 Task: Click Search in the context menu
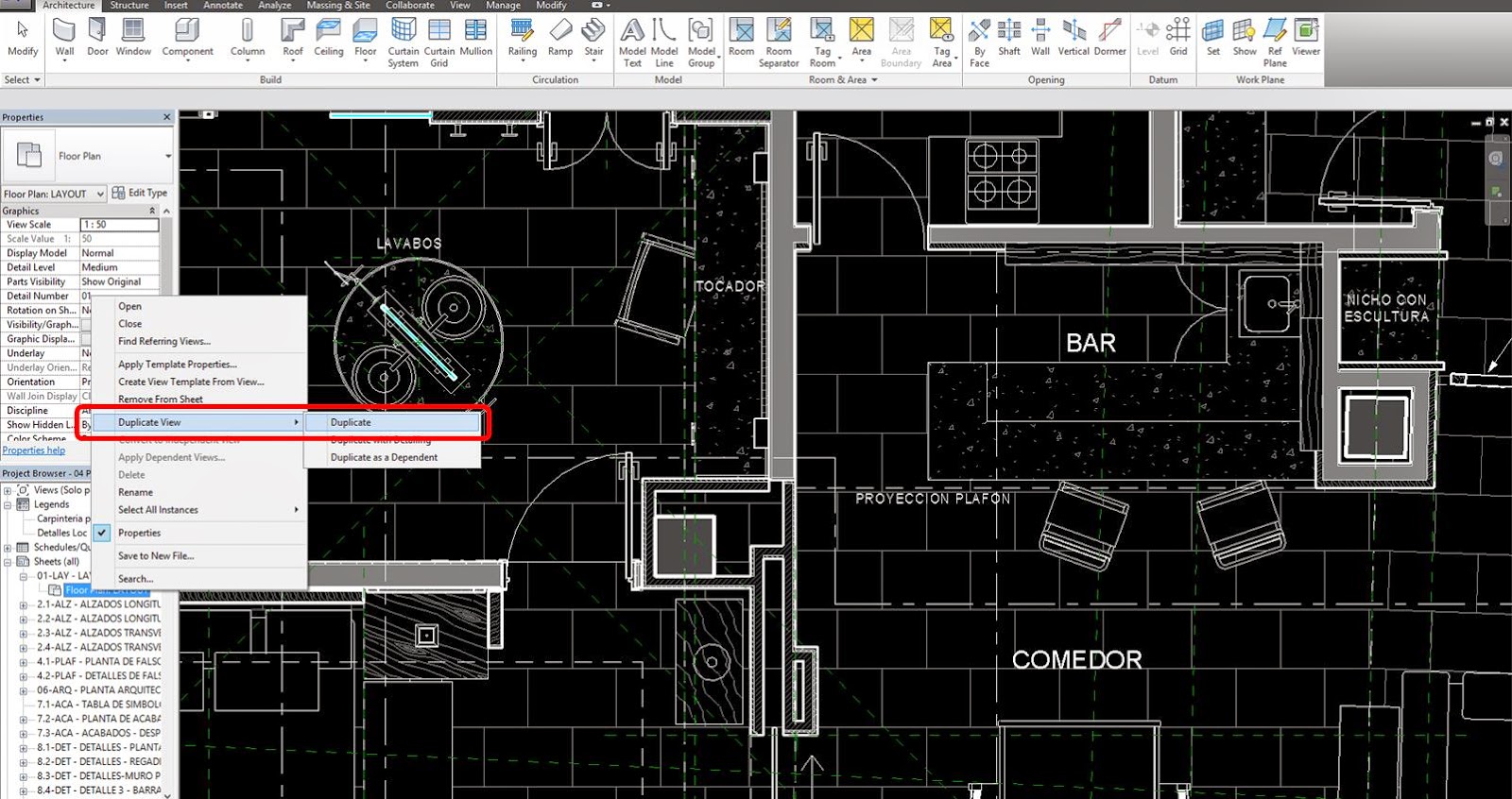coord(199,579)
